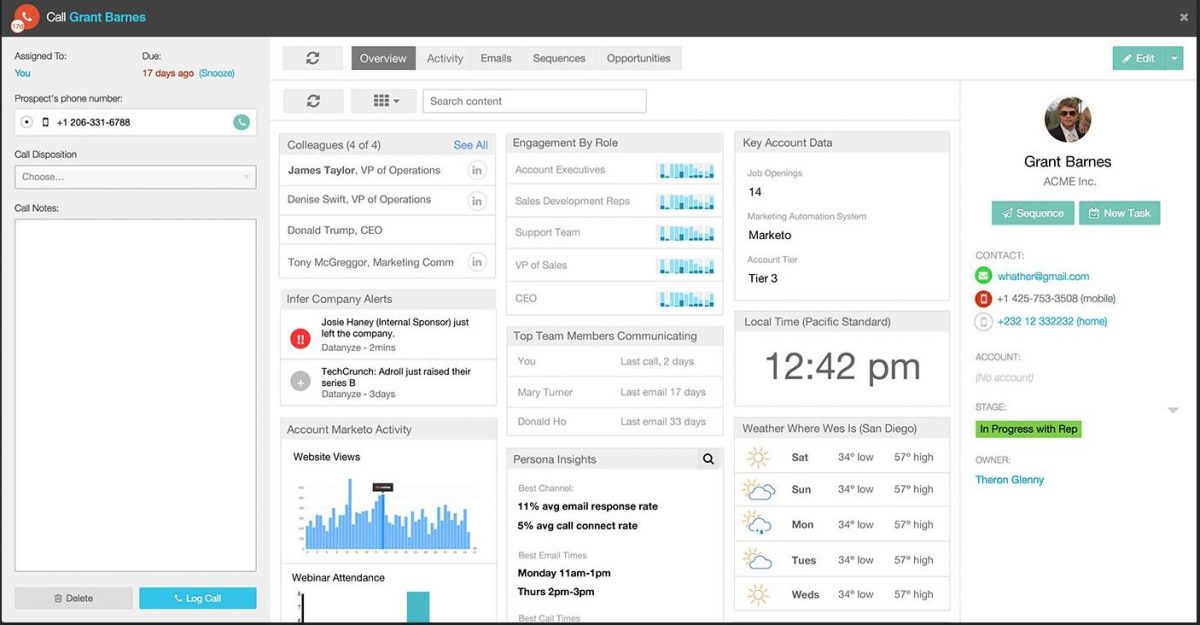Open the grid view layout dropdown

(385, 100)
